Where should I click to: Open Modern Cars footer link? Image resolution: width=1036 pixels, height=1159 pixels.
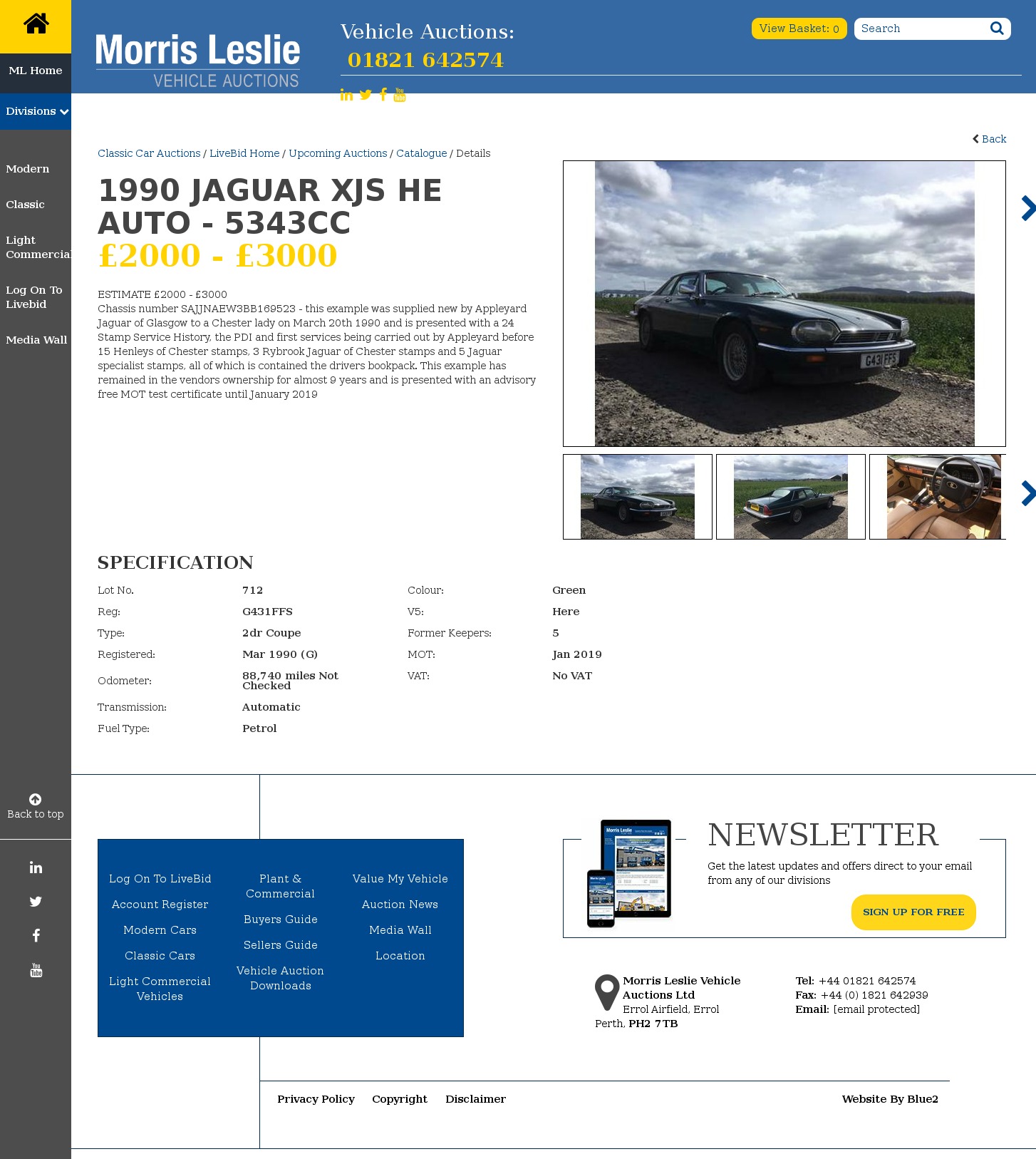160,930
